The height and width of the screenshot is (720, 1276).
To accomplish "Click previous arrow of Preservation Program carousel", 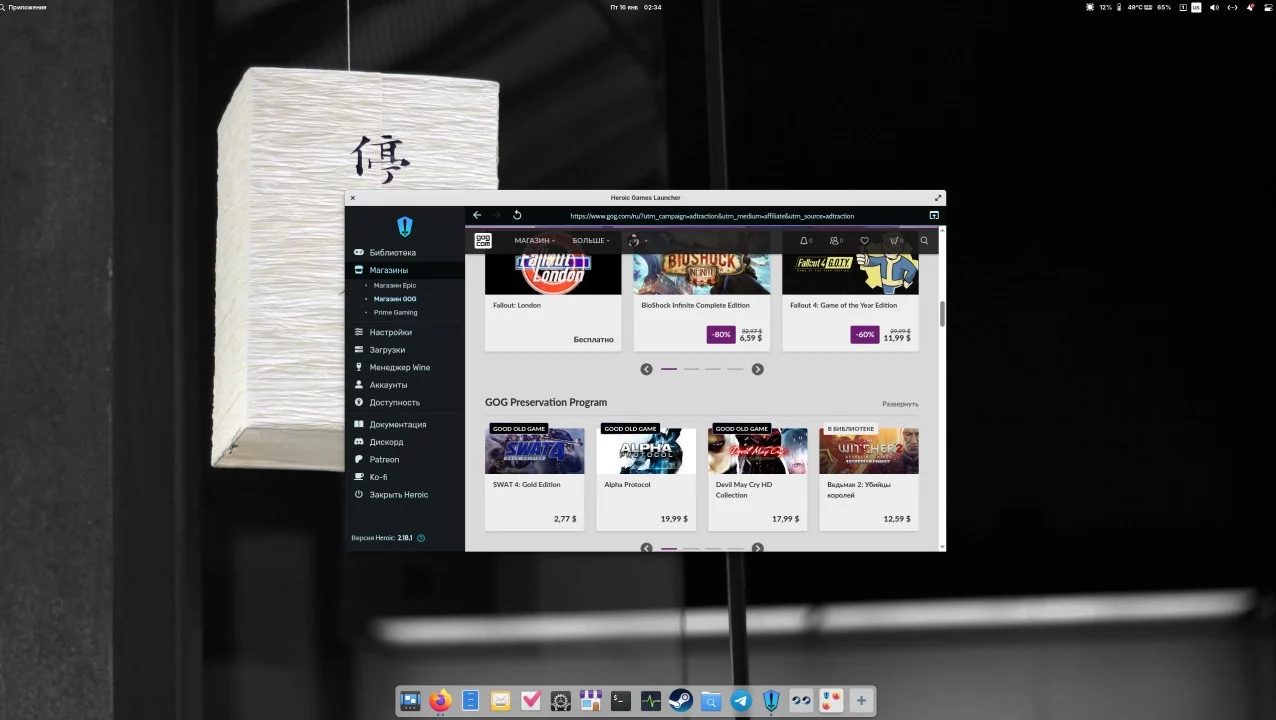I will coord(646,548).
